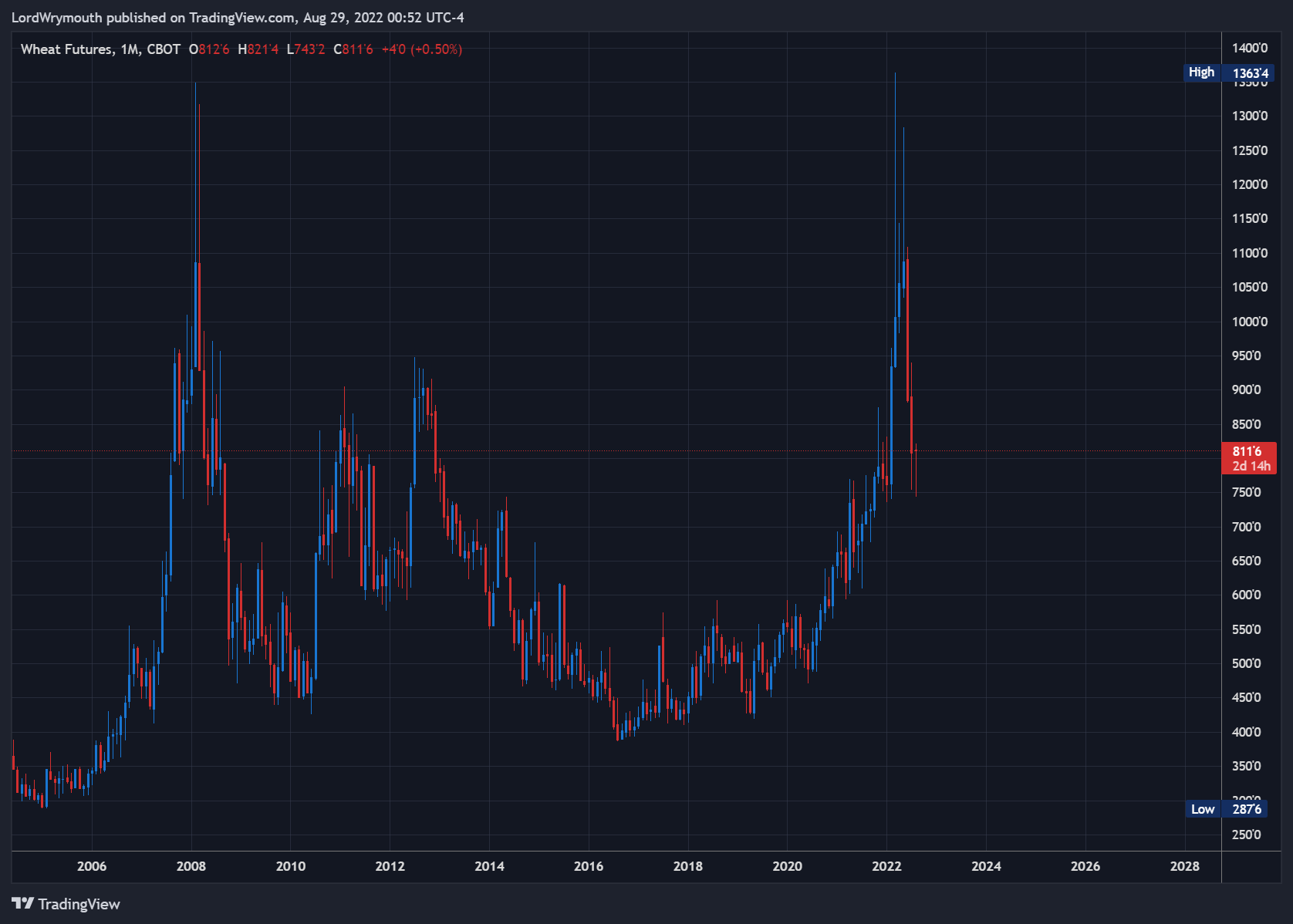This screenshot has height=924, width=1293.
Task: Click the 1050'0 price axis label
Action: (x=1249, y=287)
